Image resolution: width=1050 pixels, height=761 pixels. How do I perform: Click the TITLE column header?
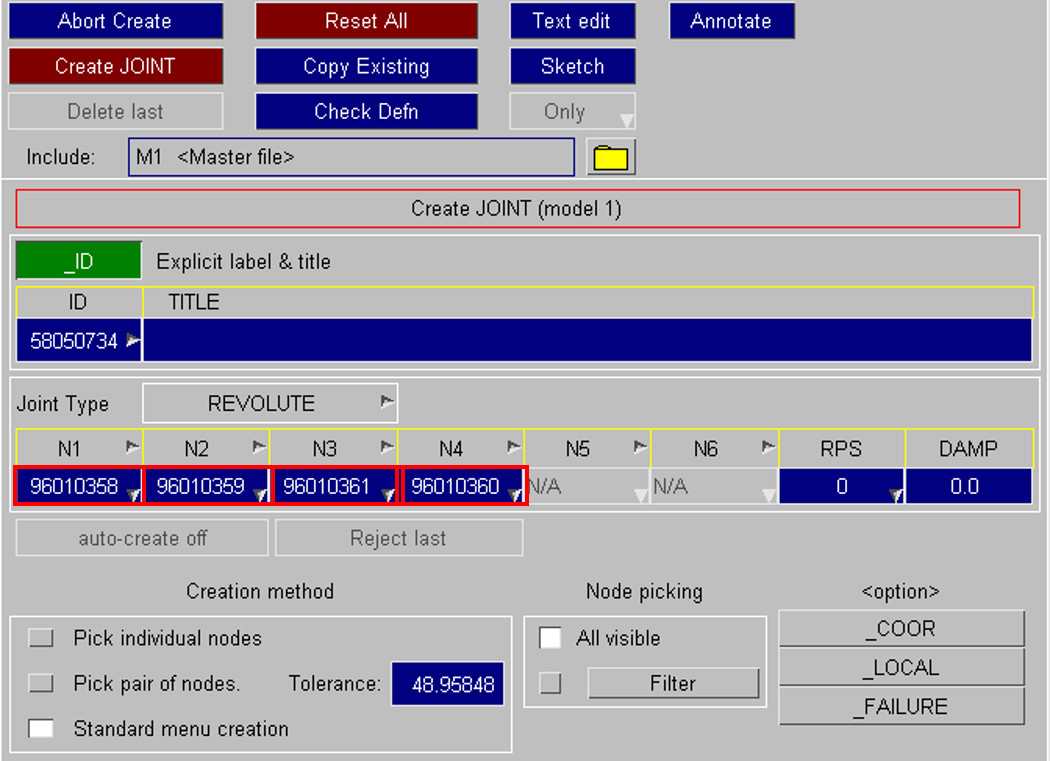(x=587, y=302)
